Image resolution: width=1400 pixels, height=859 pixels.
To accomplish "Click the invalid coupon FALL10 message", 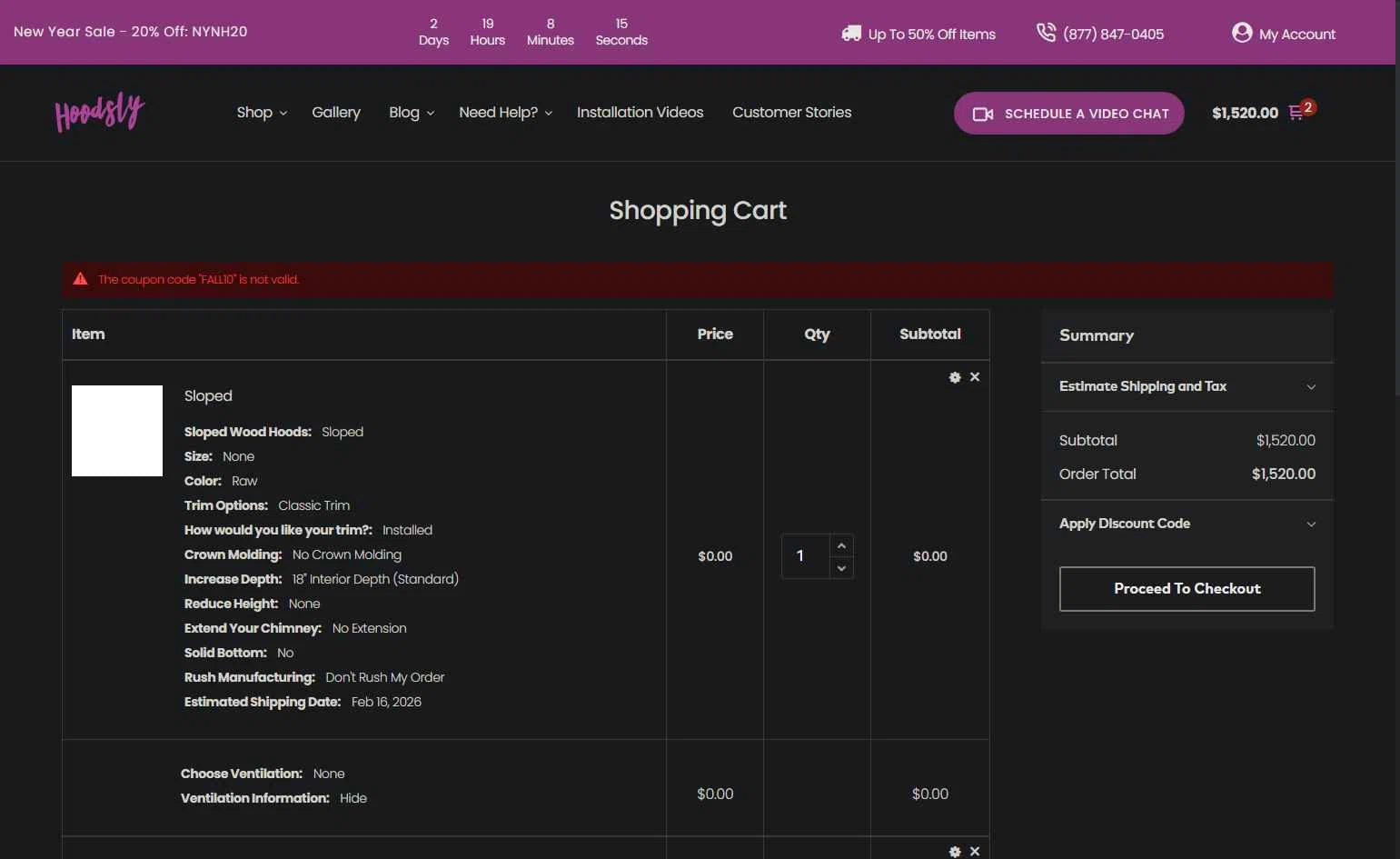I will click(x=199, y=280).
